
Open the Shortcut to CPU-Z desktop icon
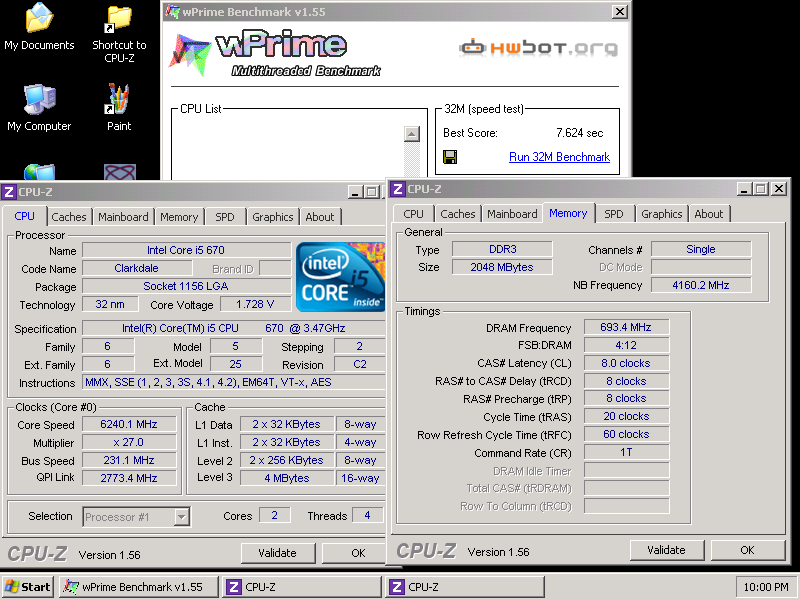[119, 34]
